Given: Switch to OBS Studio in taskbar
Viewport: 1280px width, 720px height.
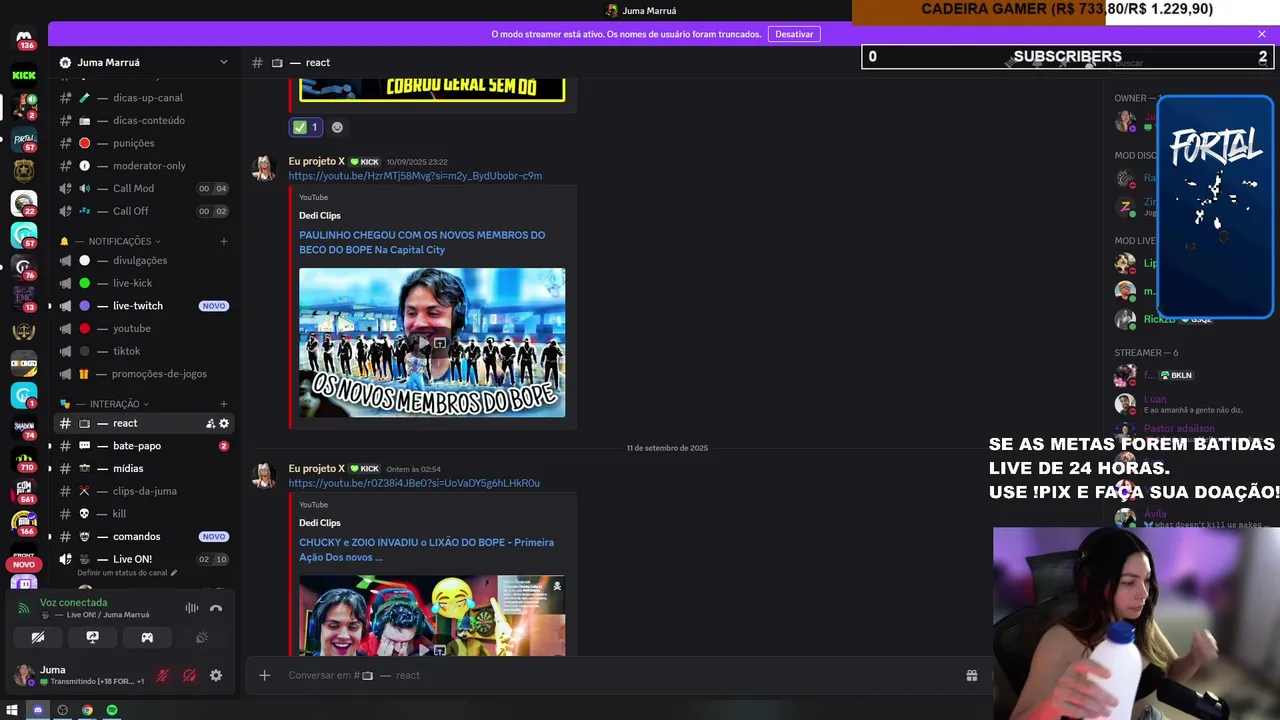Looking at the screenshot, I should click(62, 710).
